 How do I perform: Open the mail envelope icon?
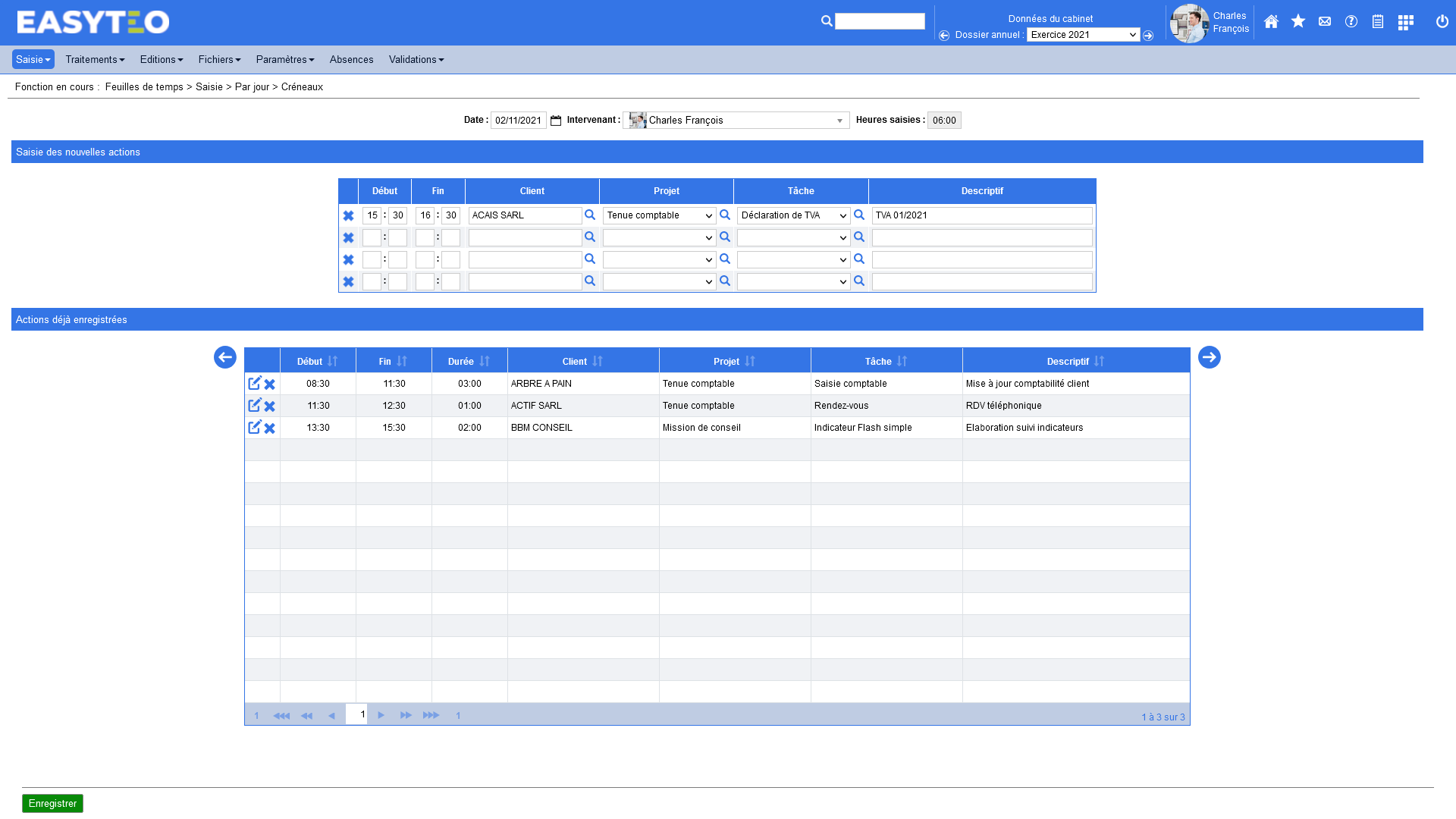(1325, 22)
